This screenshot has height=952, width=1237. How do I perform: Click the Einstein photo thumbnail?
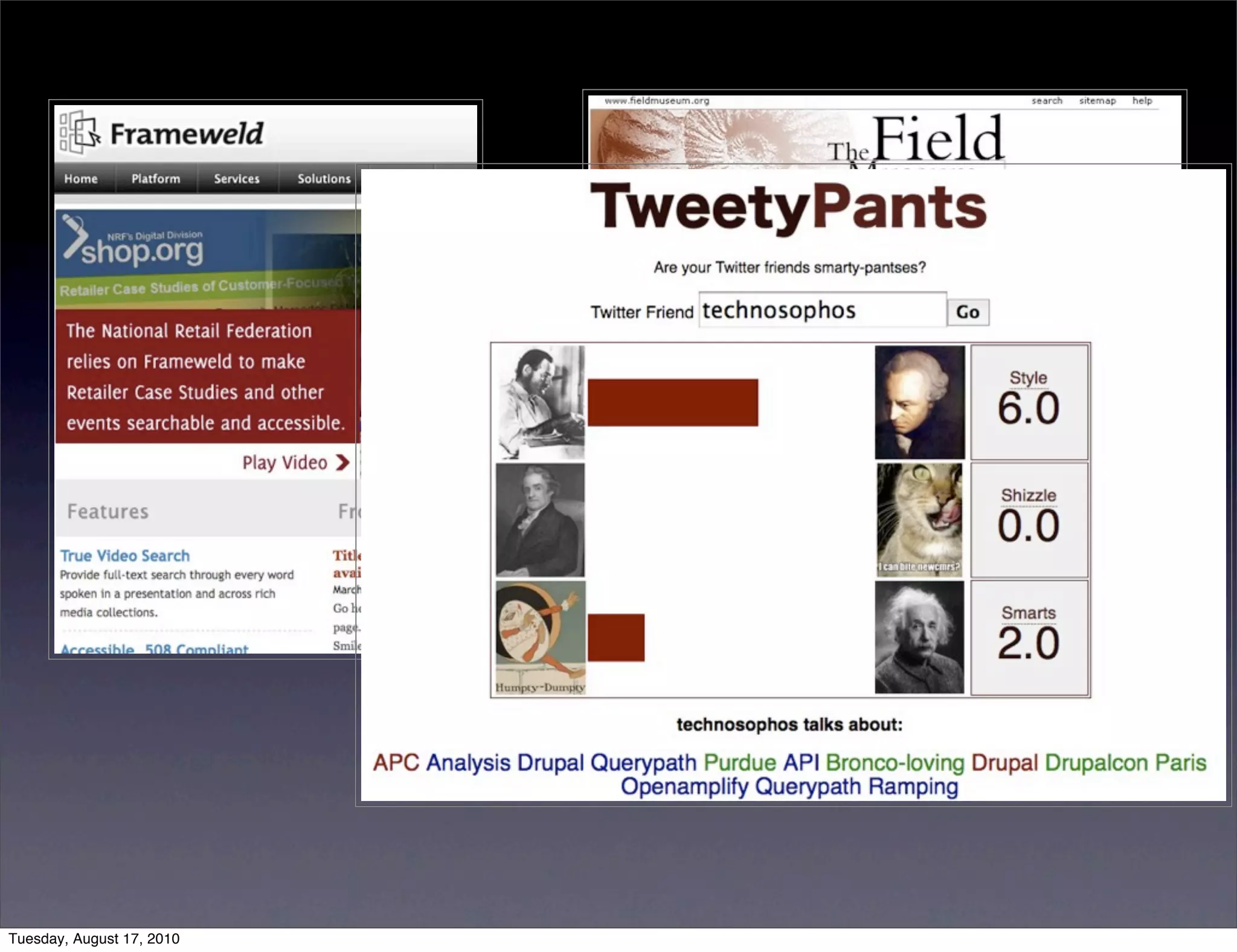click(x=919, y=637)
